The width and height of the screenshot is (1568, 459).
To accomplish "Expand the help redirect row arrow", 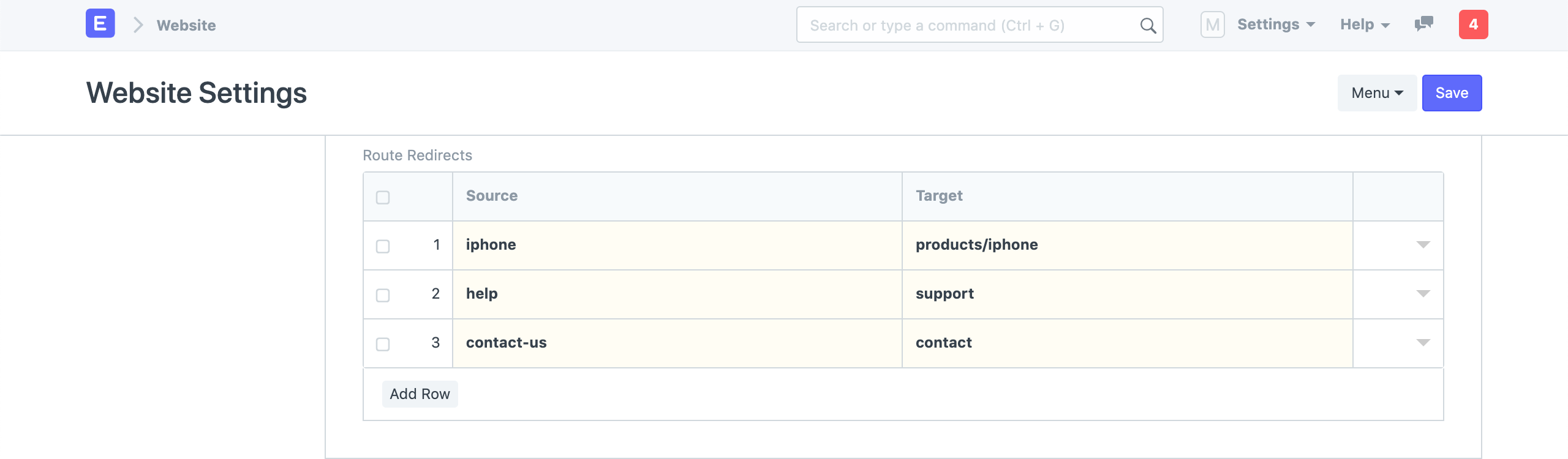I will (x=1423, y=294).
